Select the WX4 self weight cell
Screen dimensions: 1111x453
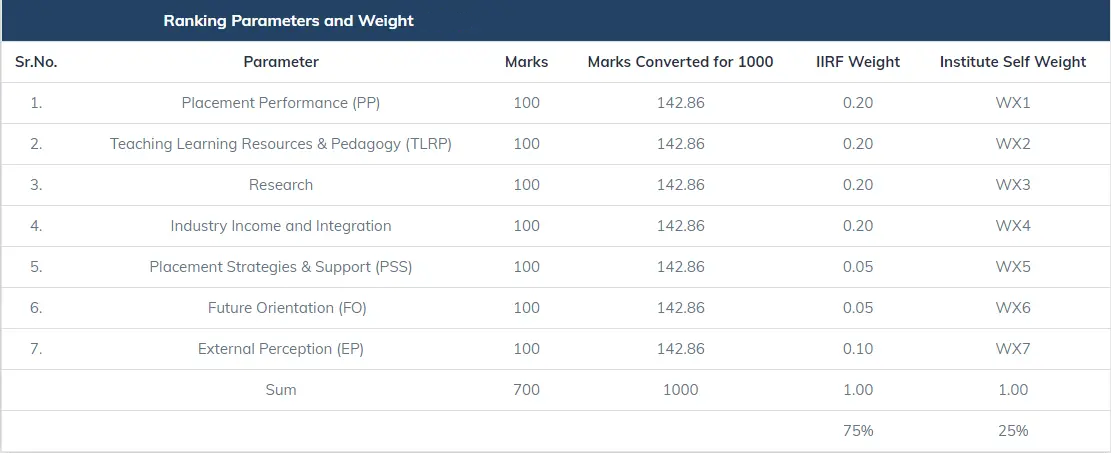[1012, 226]
